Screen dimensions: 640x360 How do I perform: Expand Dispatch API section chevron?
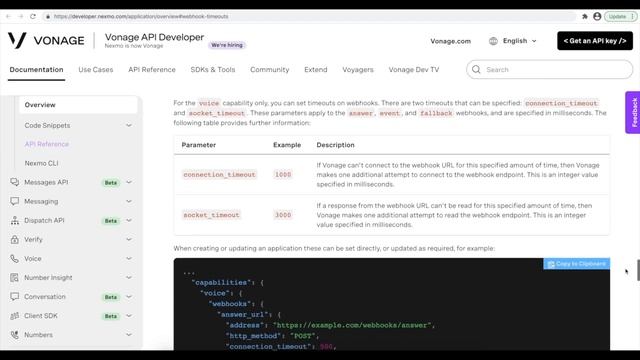click(129, 220)
